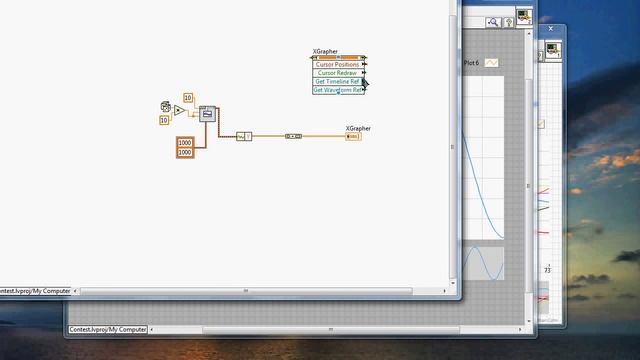Select the Cursor Redraw property item
This screenshot has width=640, height=360.
(x=338, y=73)
